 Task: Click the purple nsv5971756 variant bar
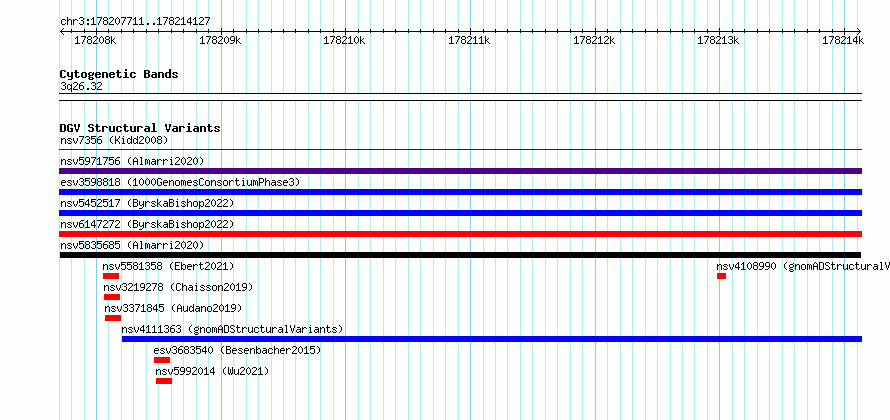click(460, 171)
